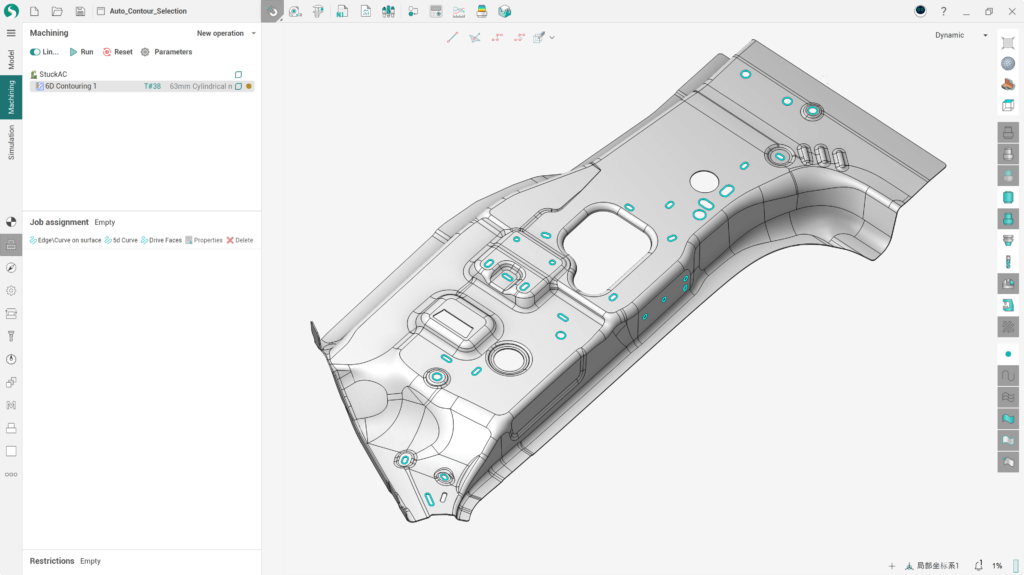
Task: Click the NL code generation toolbar icon
Action: pyautogui.click(x=342, y=11)
